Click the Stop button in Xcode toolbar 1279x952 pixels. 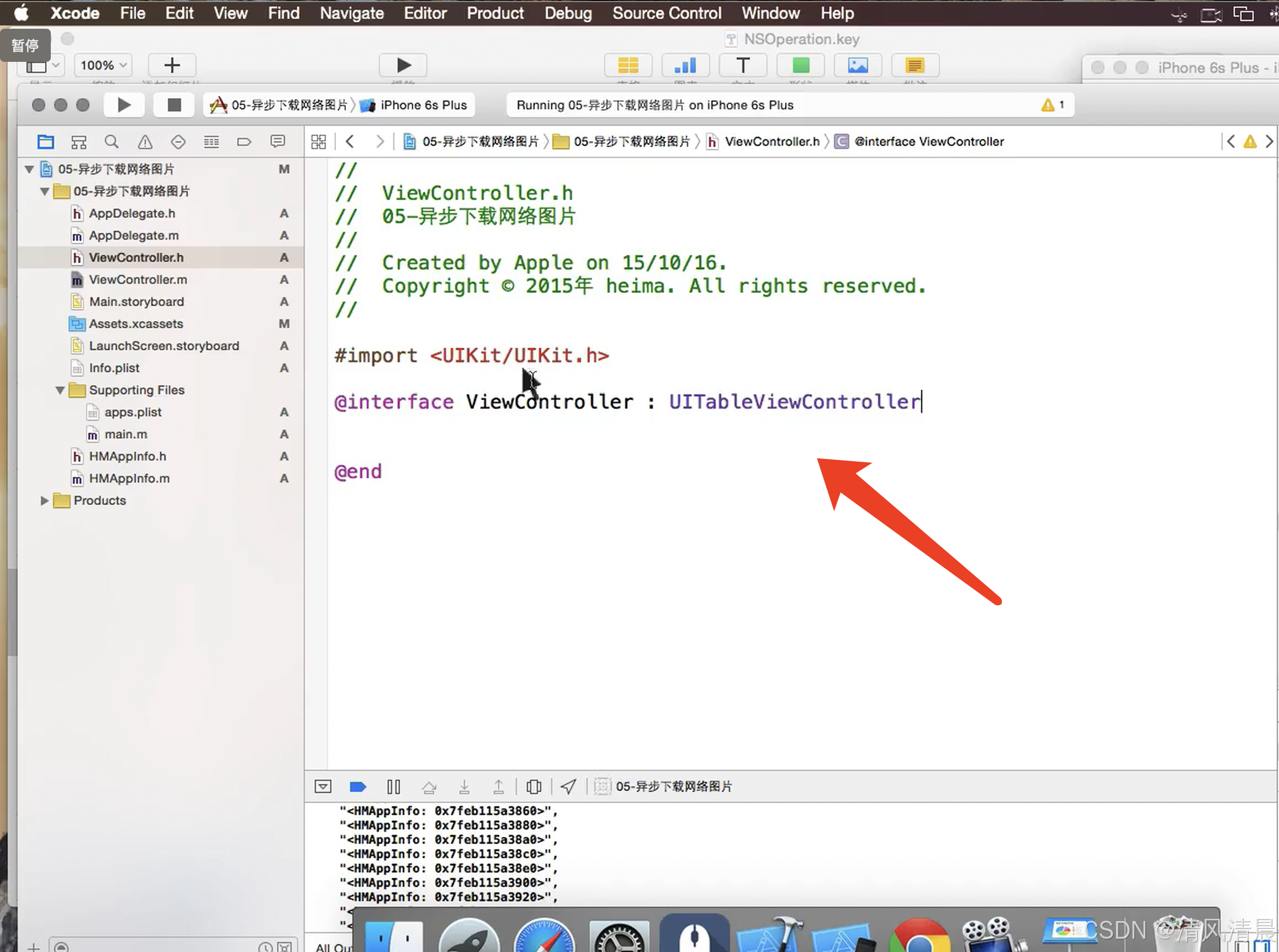tap(173, 105)
